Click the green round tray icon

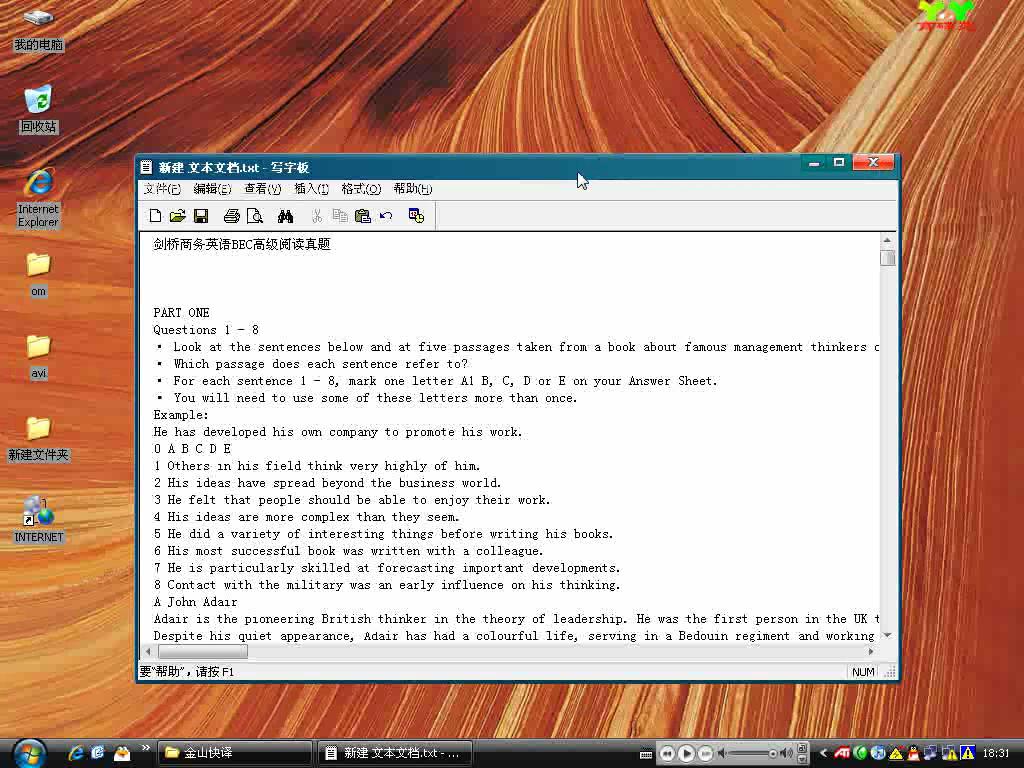[x=860, y=753]
